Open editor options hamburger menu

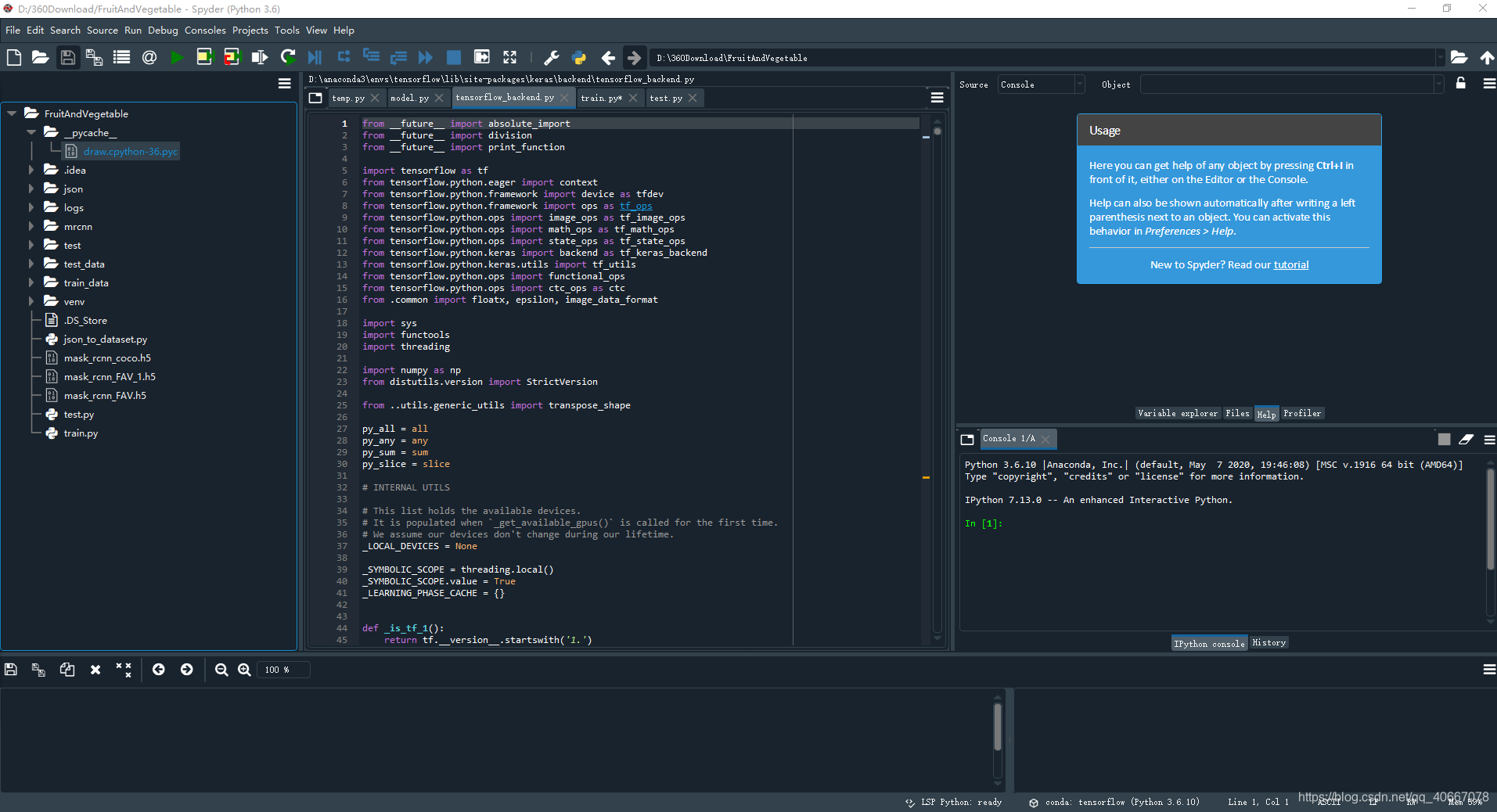coord(937,98)
